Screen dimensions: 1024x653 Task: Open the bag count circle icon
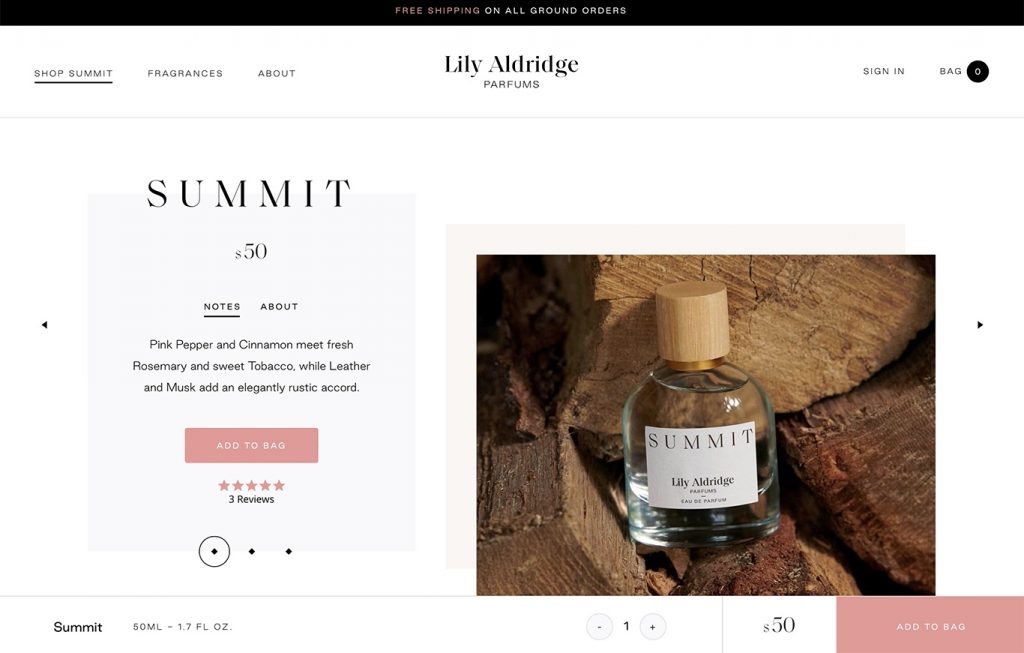click(978, 72)
